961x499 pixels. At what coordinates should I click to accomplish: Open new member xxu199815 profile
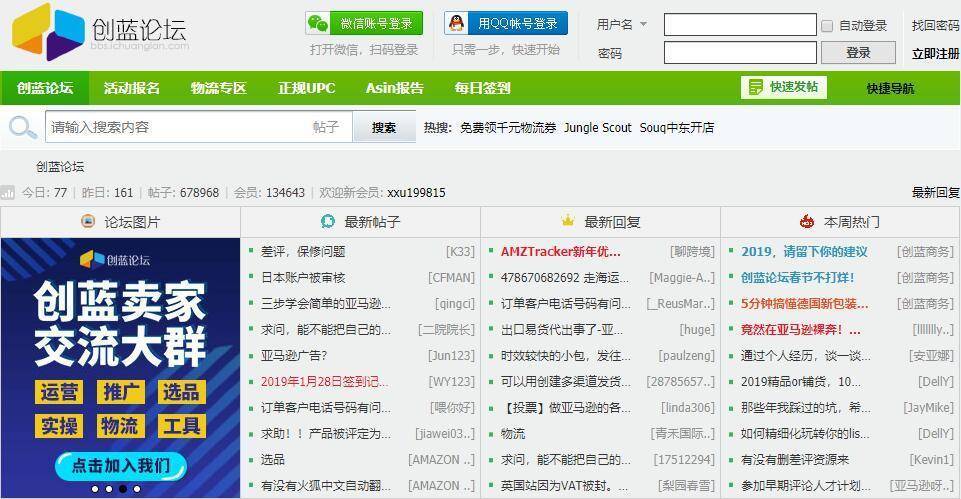point(416,192)
